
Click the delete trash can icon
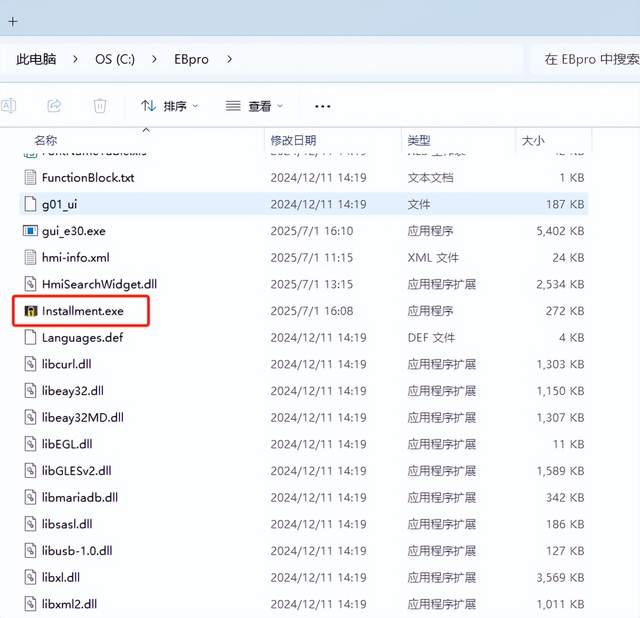[x=100, y=105]
